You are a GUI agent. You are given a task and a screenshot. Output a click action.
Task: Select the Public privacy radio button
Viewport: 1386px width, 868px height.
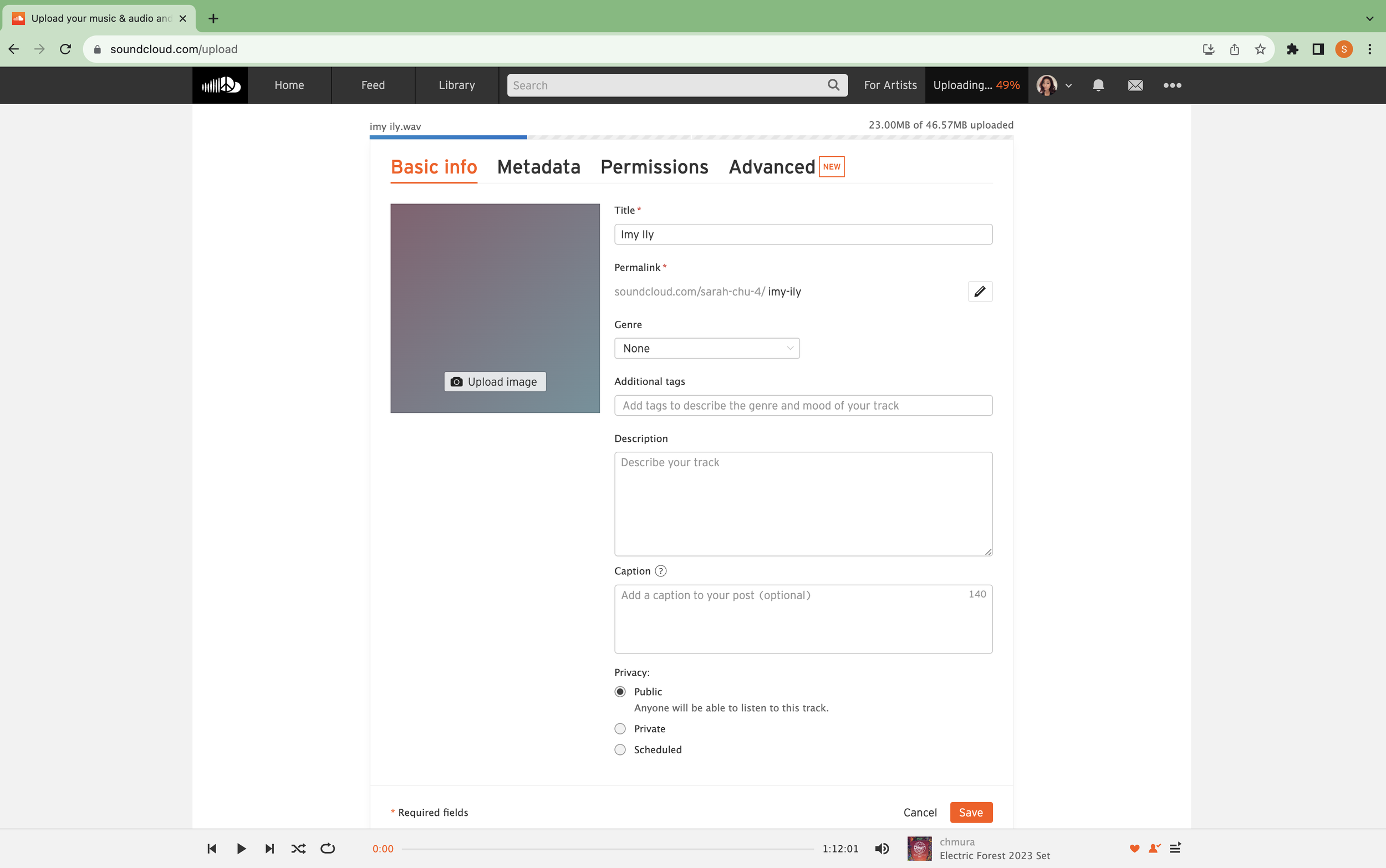(620, 692)
